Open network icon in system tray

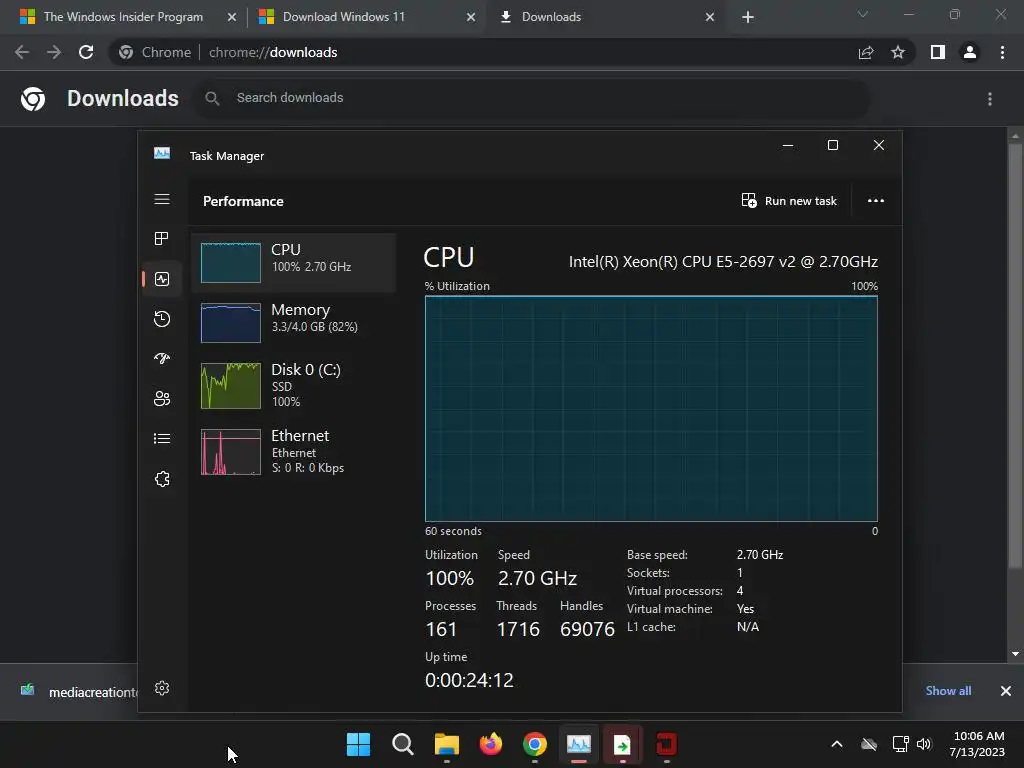[901, 744]
